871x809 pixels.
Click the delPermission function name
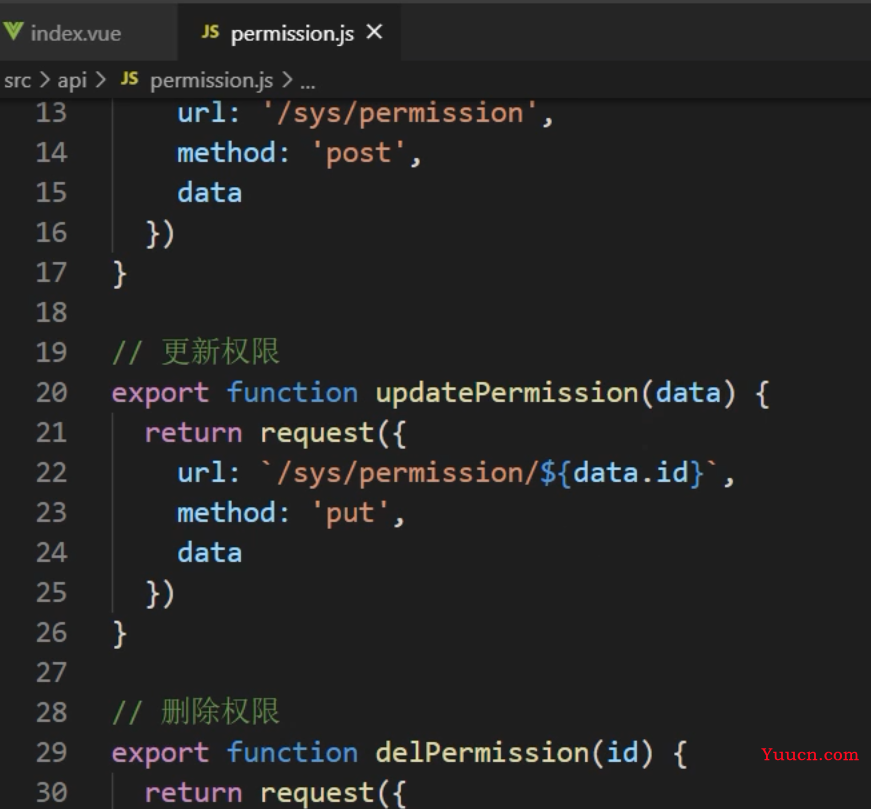482,753
